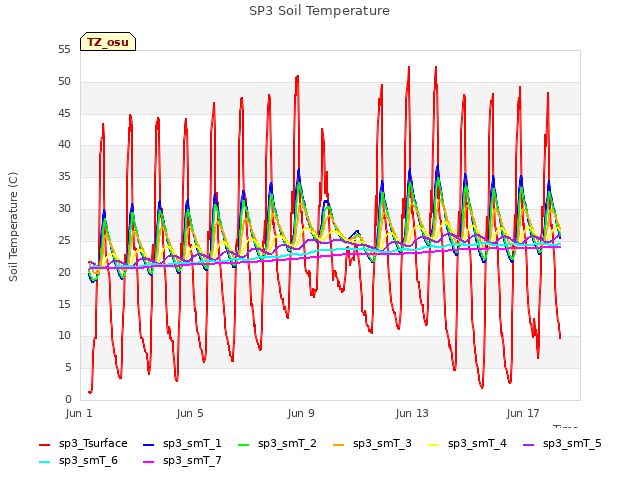640x480 pixels.
Task: Click the 30 y-axis tick label
Action: coord(64,208)
